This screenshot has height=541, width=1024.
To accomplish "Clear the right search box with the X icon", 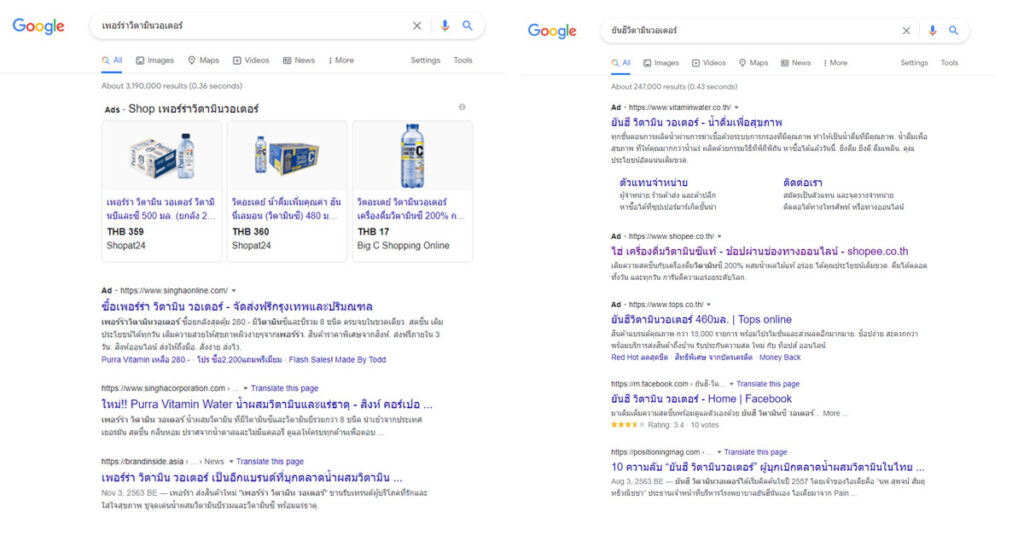I will tap(906, 31).
